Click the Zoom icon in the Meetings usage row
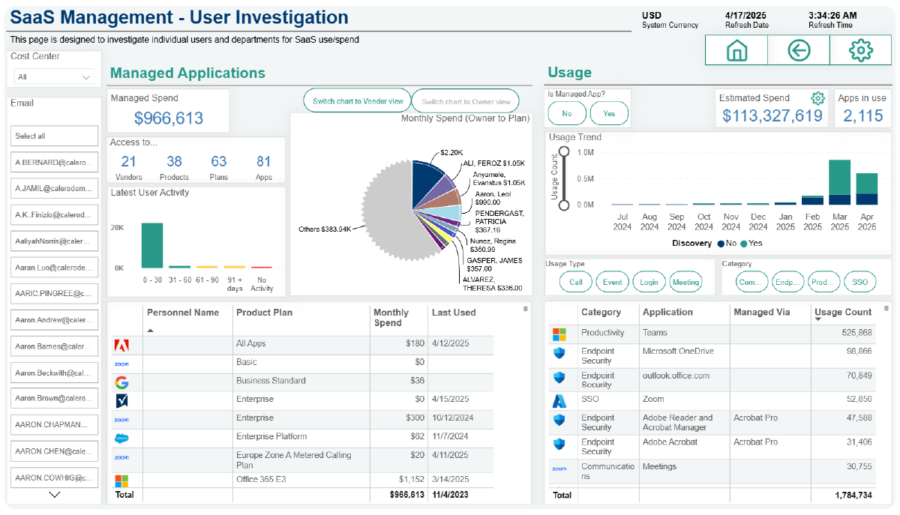Screen dimensions: 900x515 point(560,469)
